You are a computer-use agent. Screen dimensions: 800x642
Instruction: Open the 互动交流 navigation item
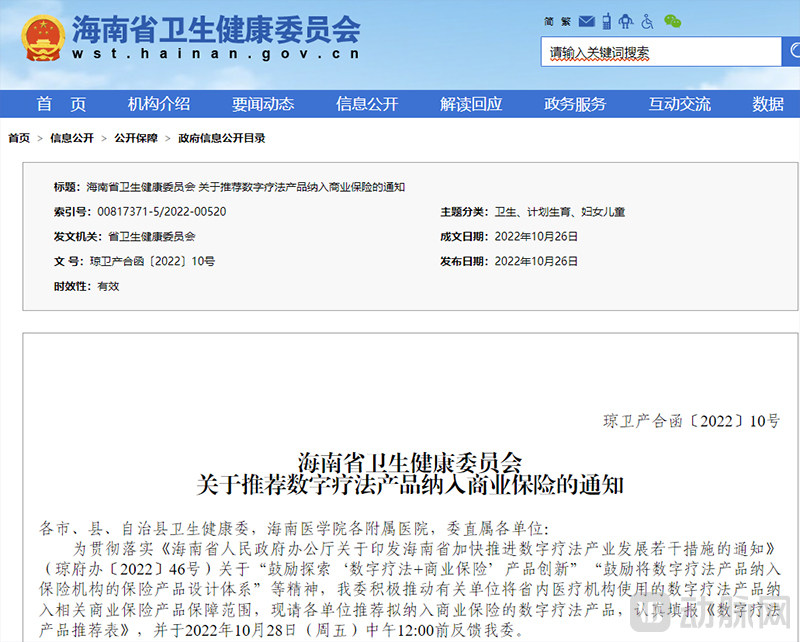680,104
